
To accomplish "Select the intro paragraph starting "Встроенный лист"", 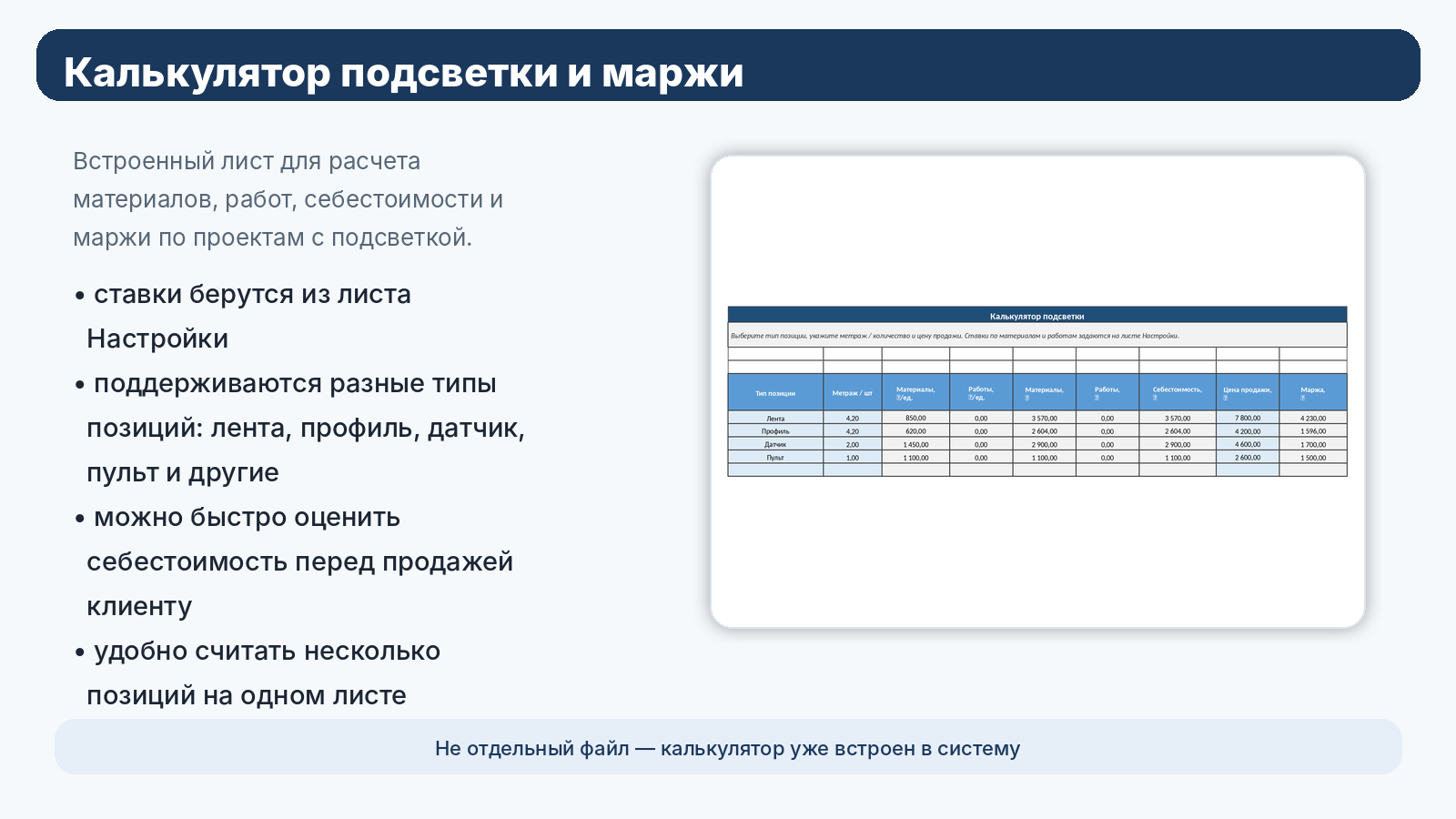I will click(x=288, y=199).
